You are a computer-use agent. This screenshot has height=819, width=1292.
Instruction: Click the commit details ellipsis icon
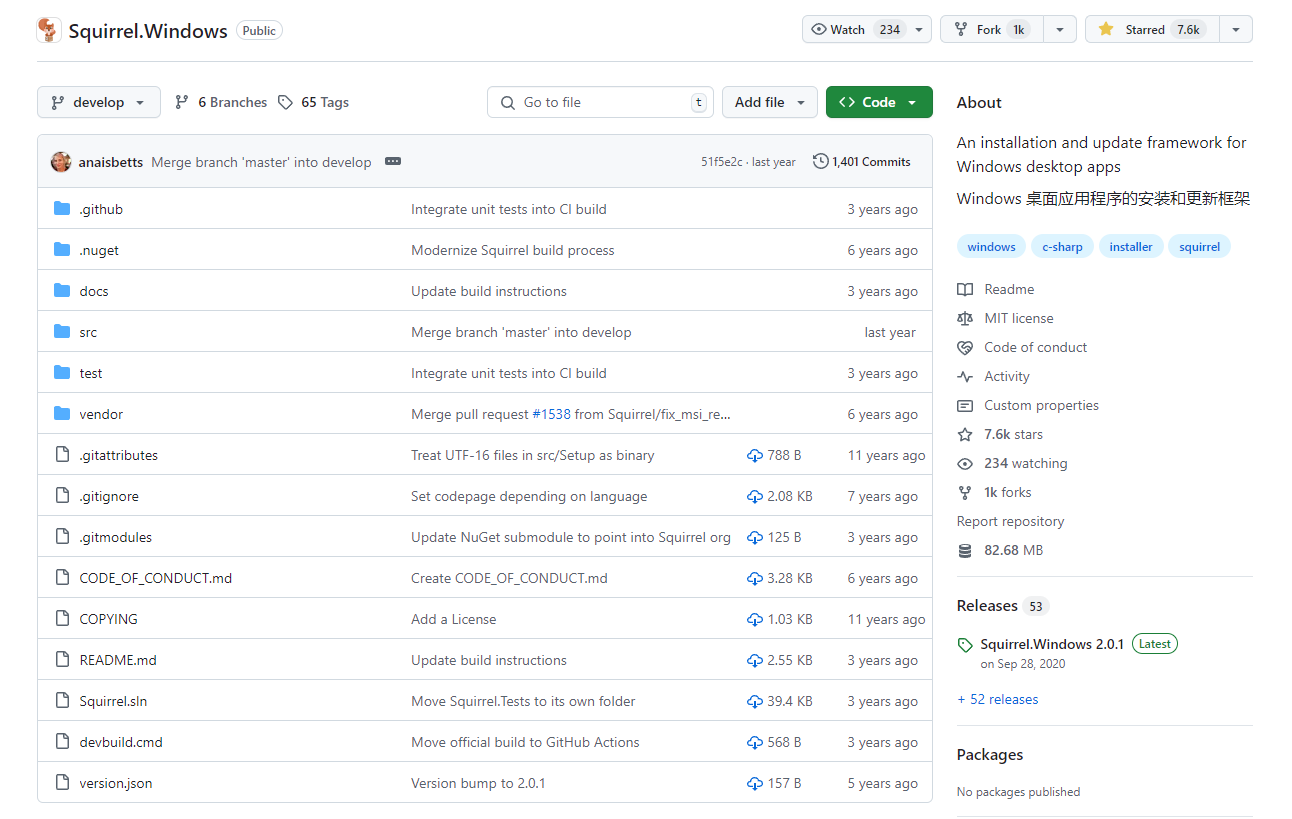pos(393,162)
